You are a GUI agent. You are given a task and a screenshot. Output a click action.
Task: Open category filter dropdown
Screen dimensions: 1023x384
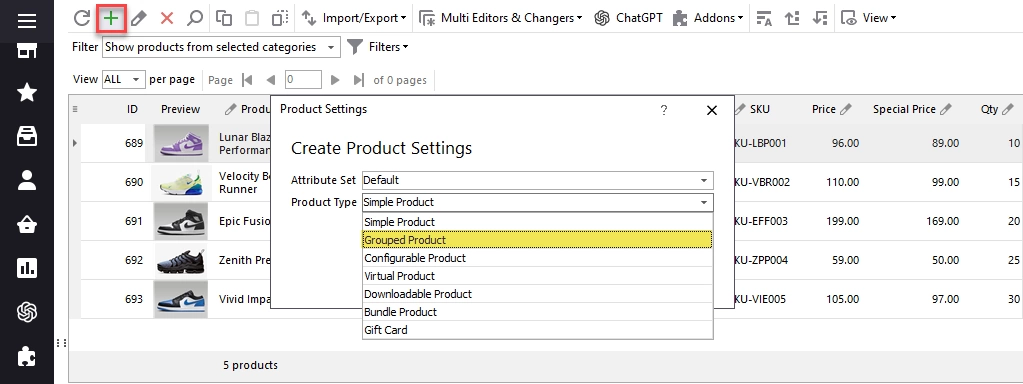pyautogui.click(x=221, y=47)
